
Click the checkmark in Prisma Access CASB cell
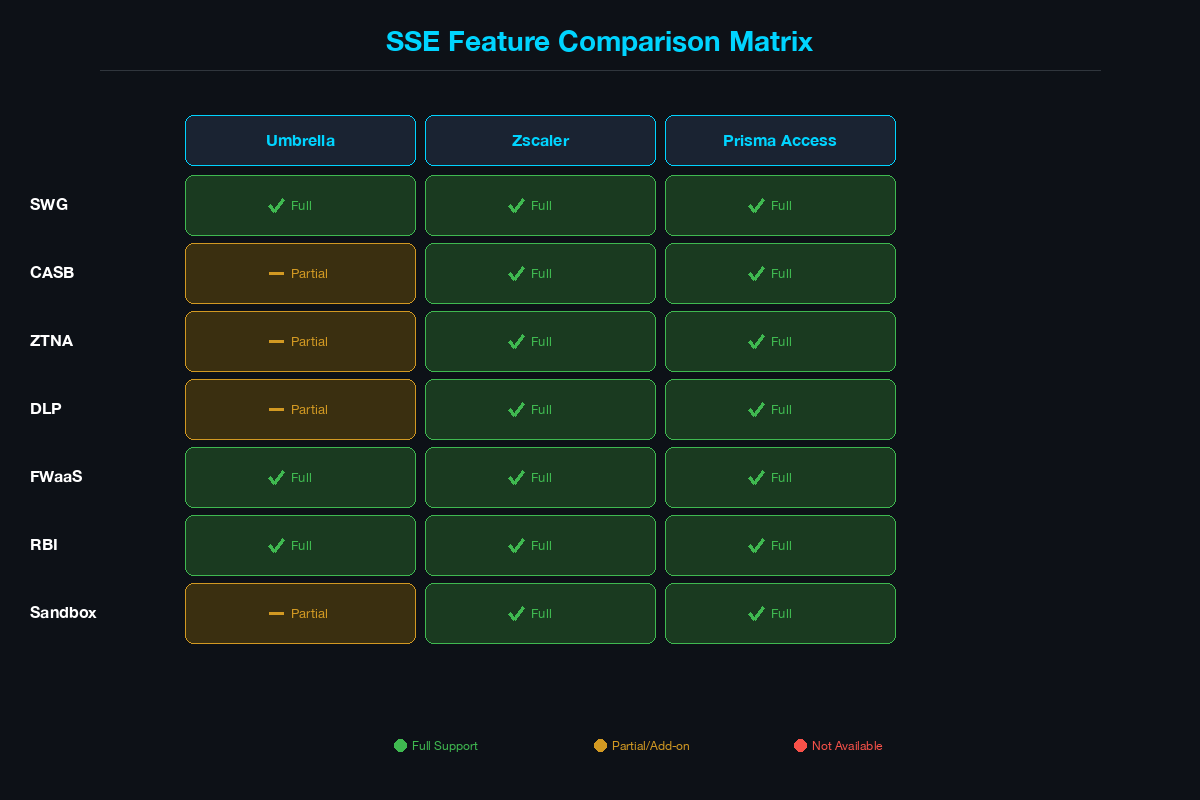[x=757, y=273]
